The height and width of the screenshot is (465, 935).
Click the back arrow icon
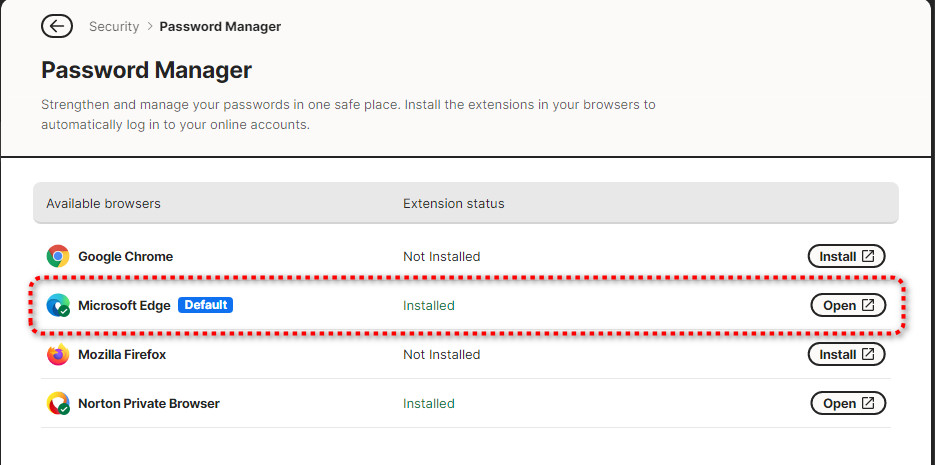tap(57, 26)
